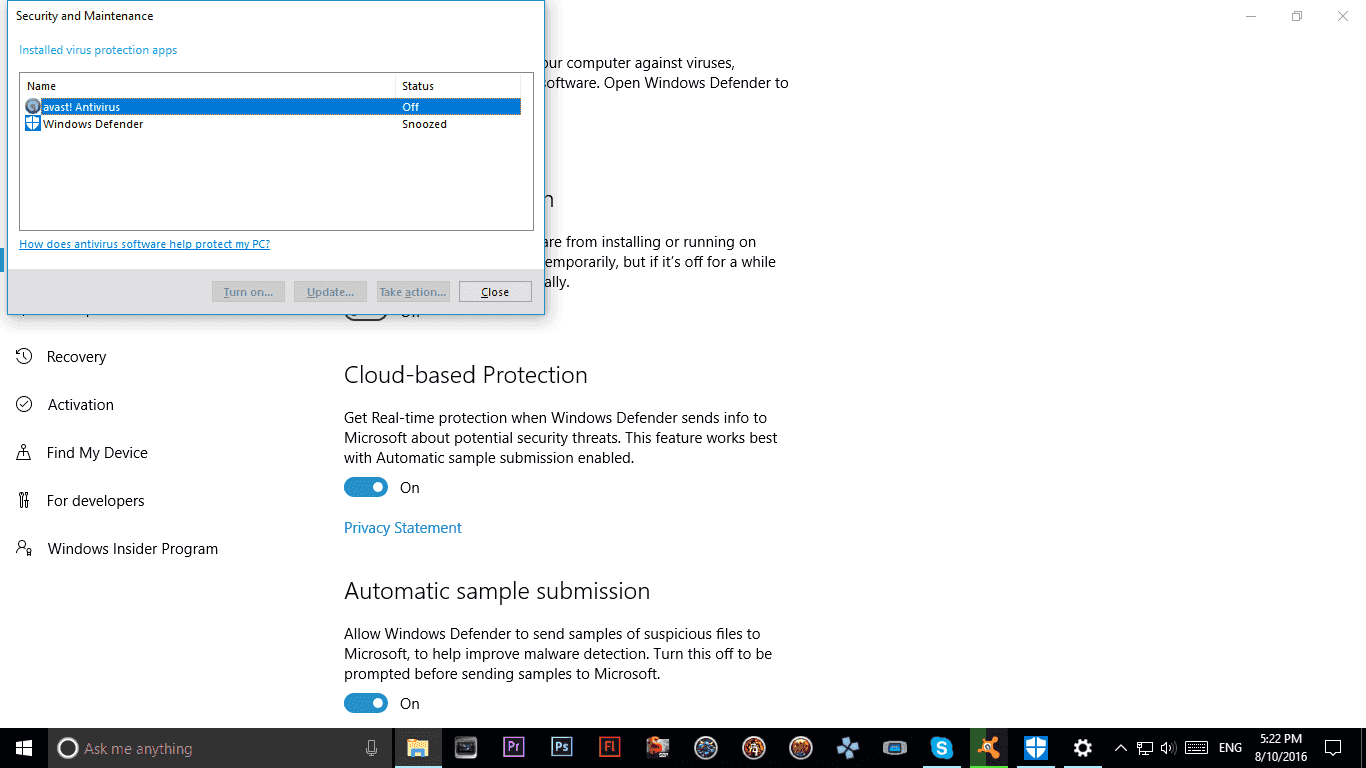Select the Windows Defender row in the list

[272, 124]
